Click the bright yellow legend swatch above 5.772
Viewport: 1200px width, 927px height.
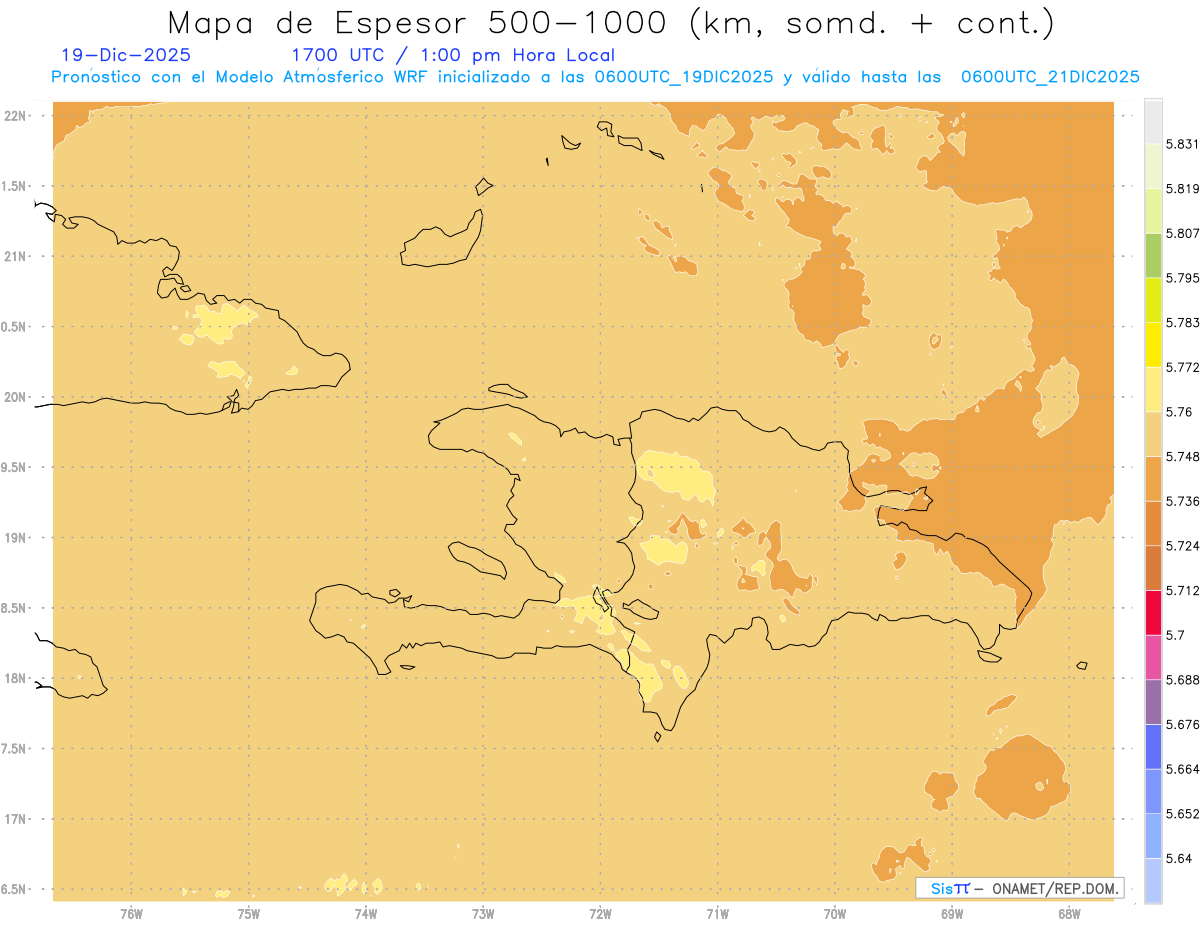pyautogui.click(x=1153, y=345)
